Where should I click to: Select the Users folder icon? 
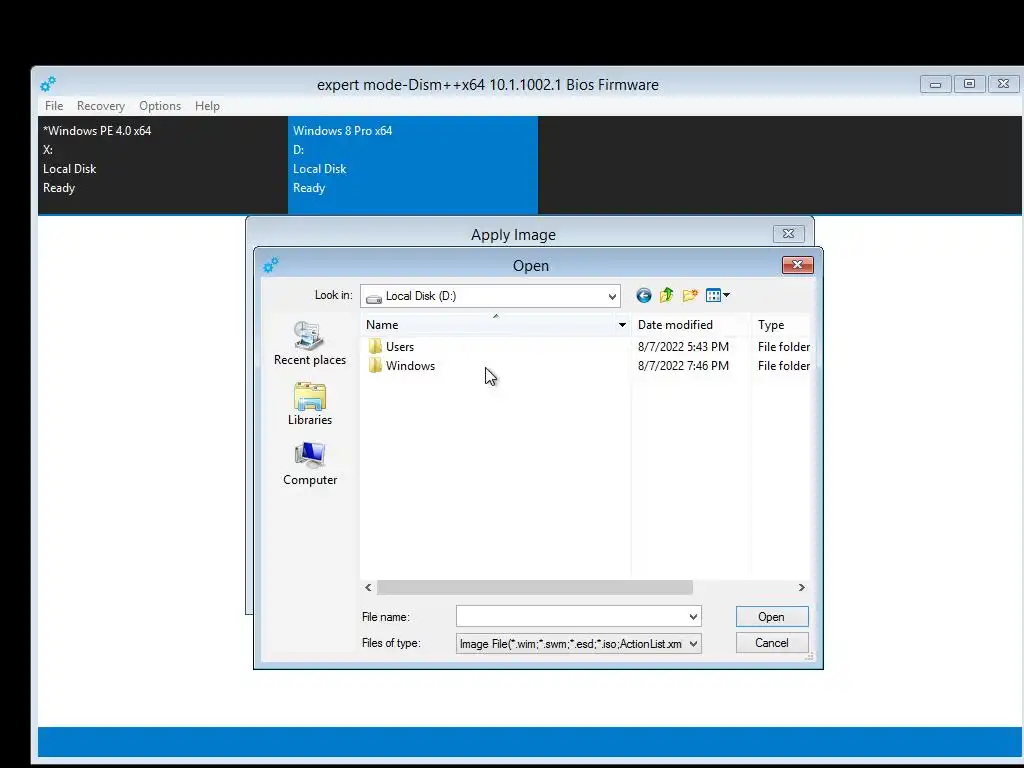375,347
